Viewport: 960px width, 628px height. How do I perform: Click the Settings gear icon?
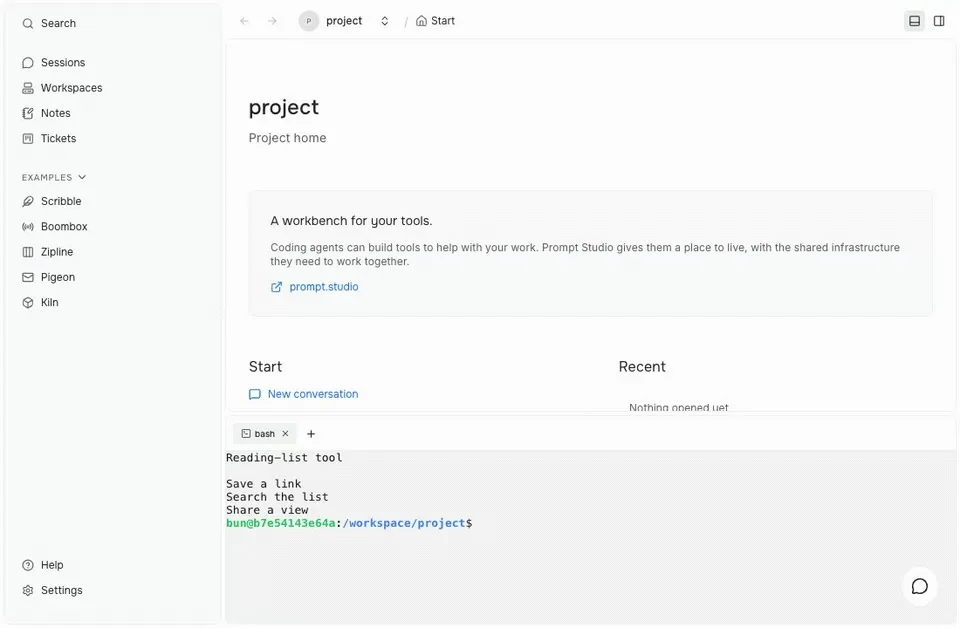pos(28,591)
